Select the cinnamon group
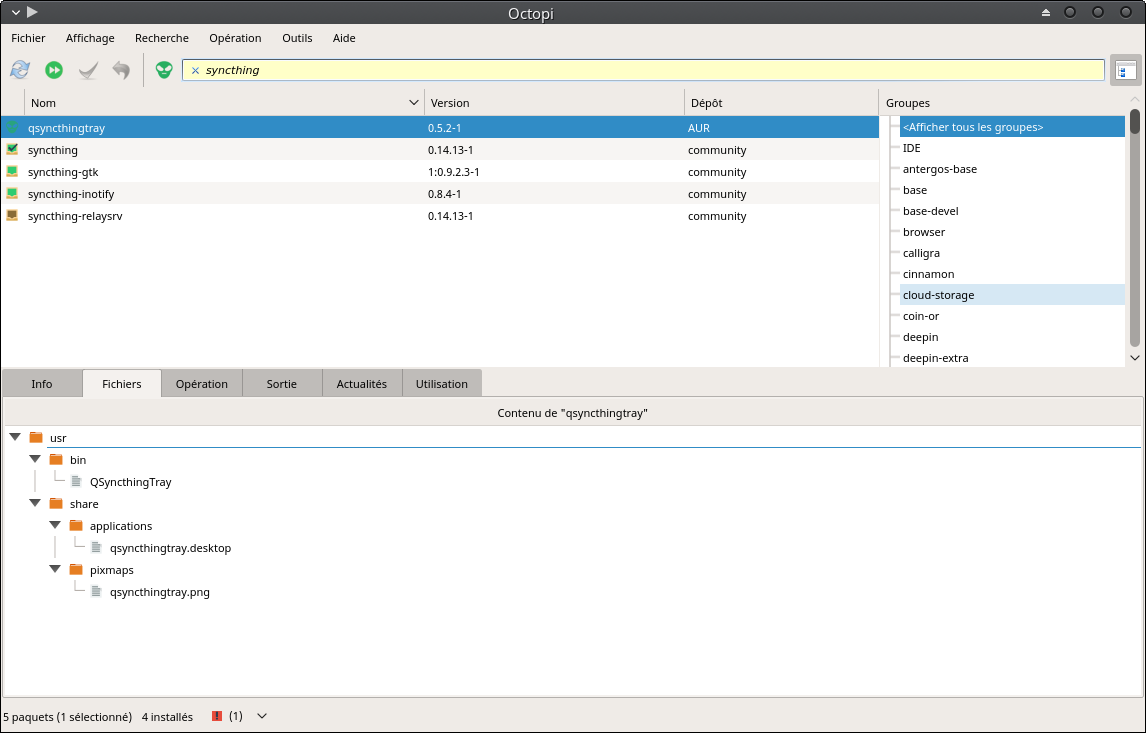The image size is (1146, 733). (1012, 274)
